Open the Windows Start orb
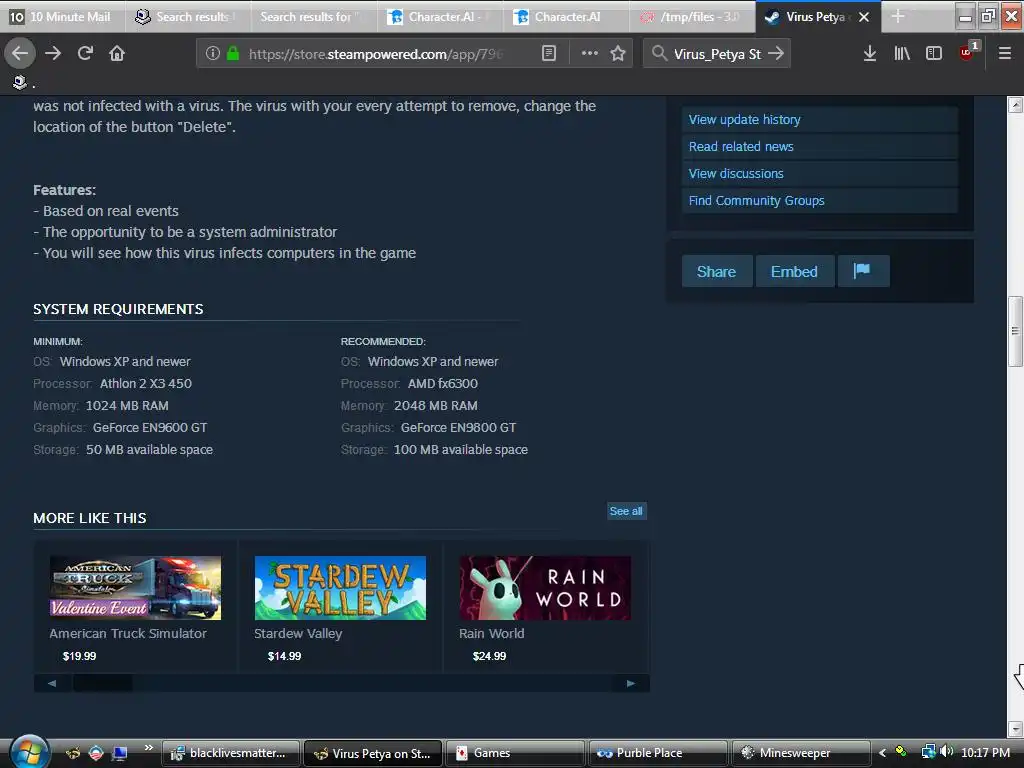The image size is (1024, 768). [29, 752]
